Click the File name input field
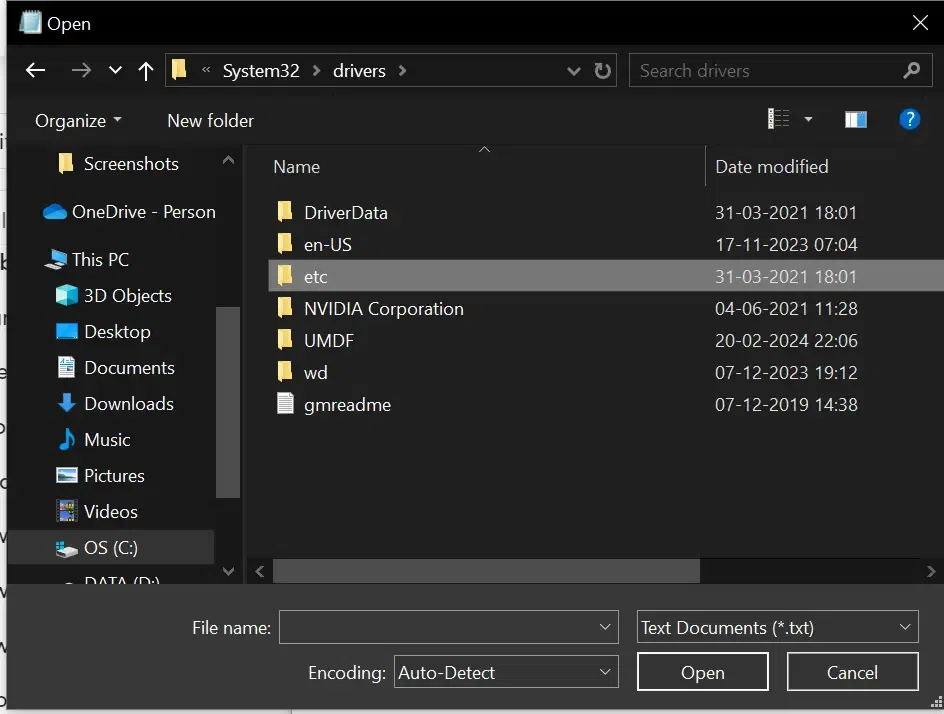This screenshot has height=714, width=944. point(438,628)
